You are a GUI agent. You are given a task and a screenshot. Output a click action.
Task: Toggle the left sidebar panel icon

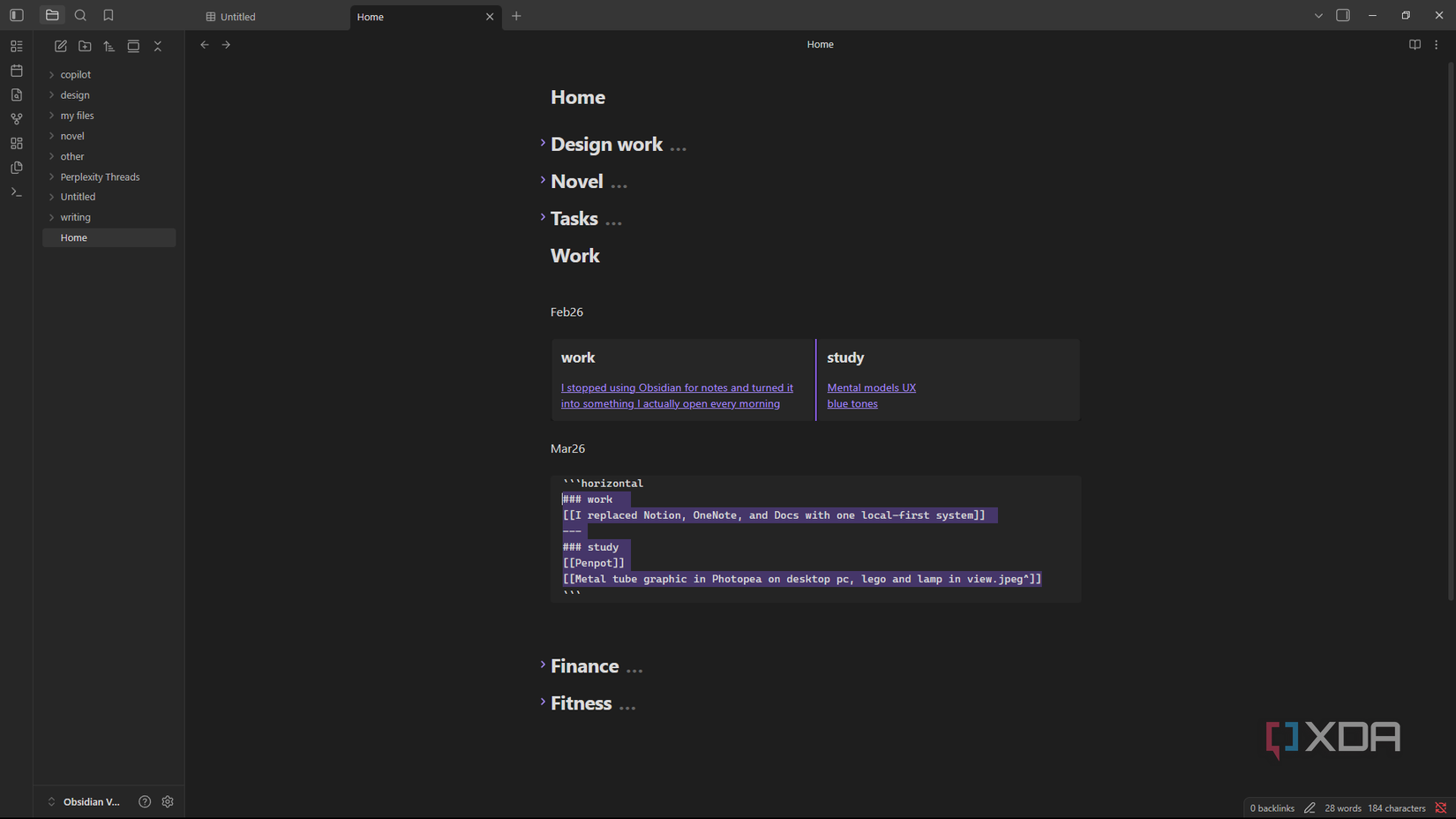17,15
